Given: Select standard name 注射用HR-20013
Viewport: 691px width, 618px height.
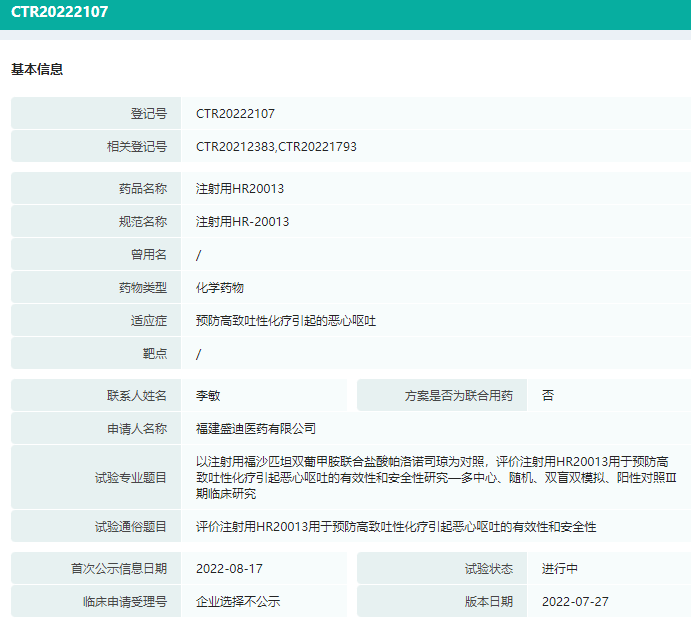Looking at the screenshot, I should click(242, 221).
